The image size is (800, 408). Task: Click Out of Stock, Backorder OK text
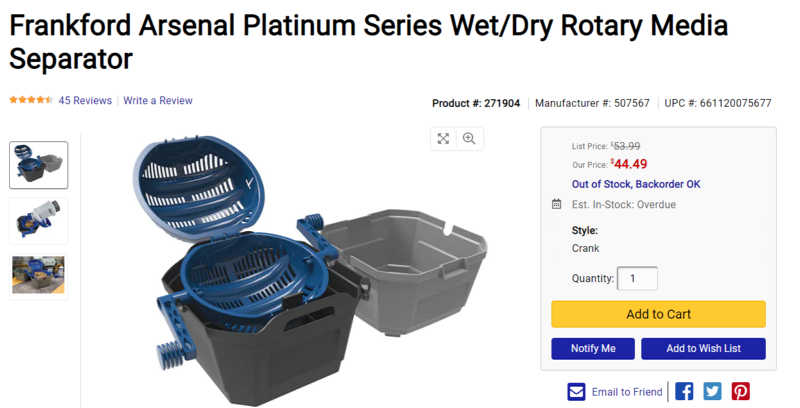(636, 185)
